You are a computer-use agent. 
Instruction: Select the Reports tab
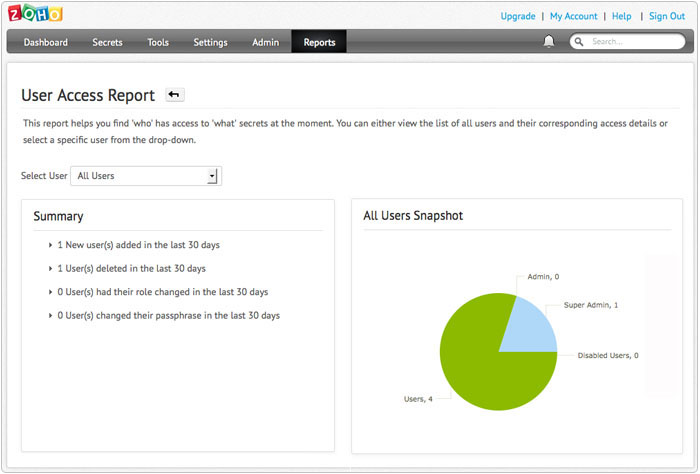(319, 42)
